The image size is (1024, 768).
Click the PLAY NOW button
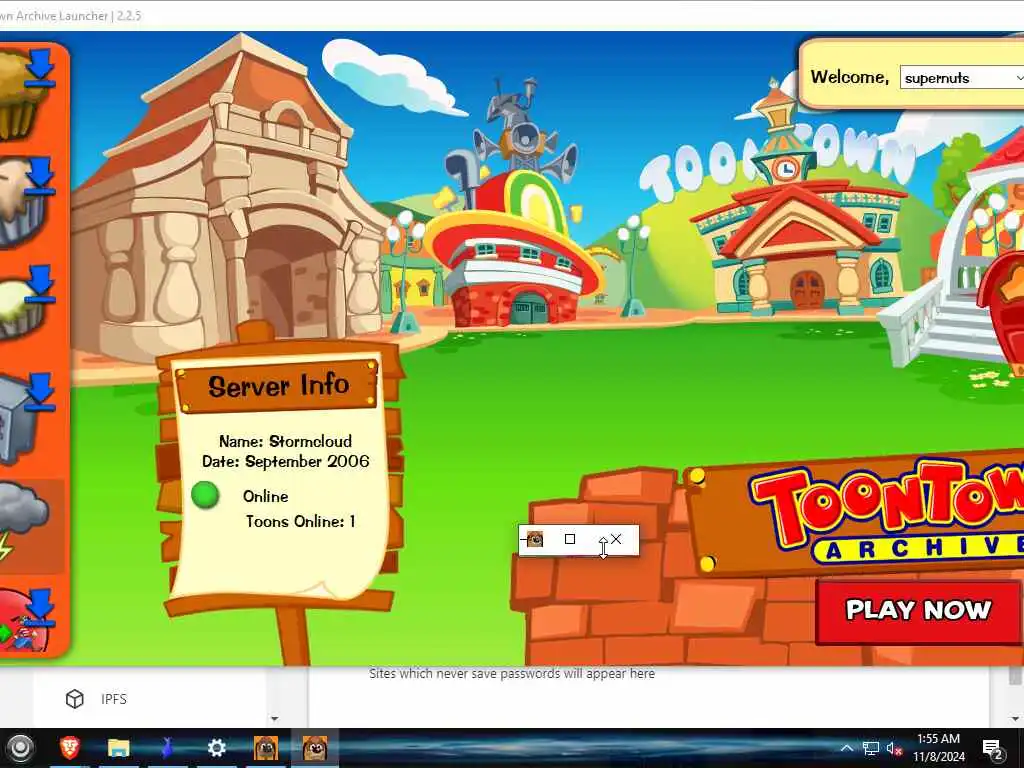click(x=919, y=610)
